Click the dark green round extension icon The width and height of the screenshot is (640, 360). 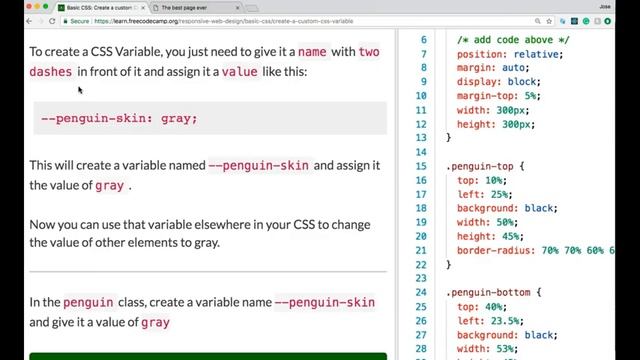pos(608,21)
